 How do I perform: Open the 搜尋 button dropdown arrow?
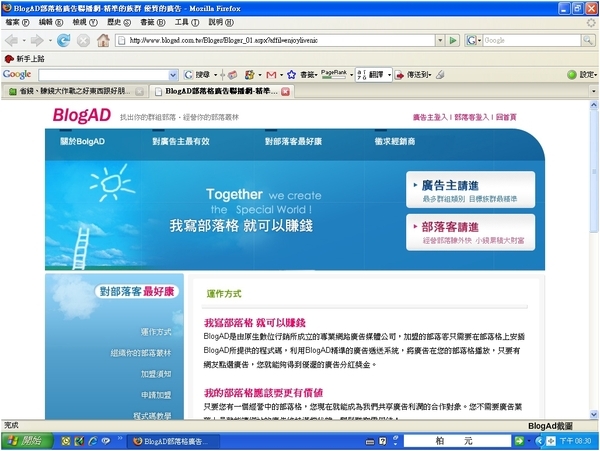click(215, 75)
